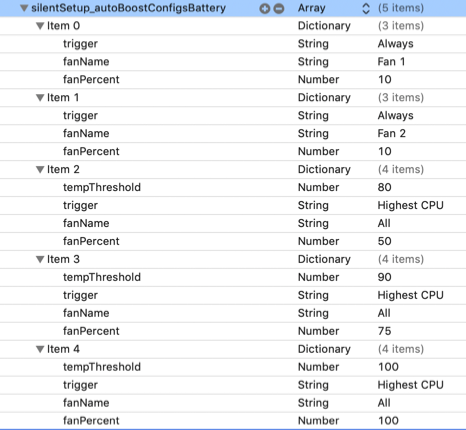Screen dimensions: 466x430
Task: Select fanPercent value 50 in Item 2
Action: click(x=384, y=241)
